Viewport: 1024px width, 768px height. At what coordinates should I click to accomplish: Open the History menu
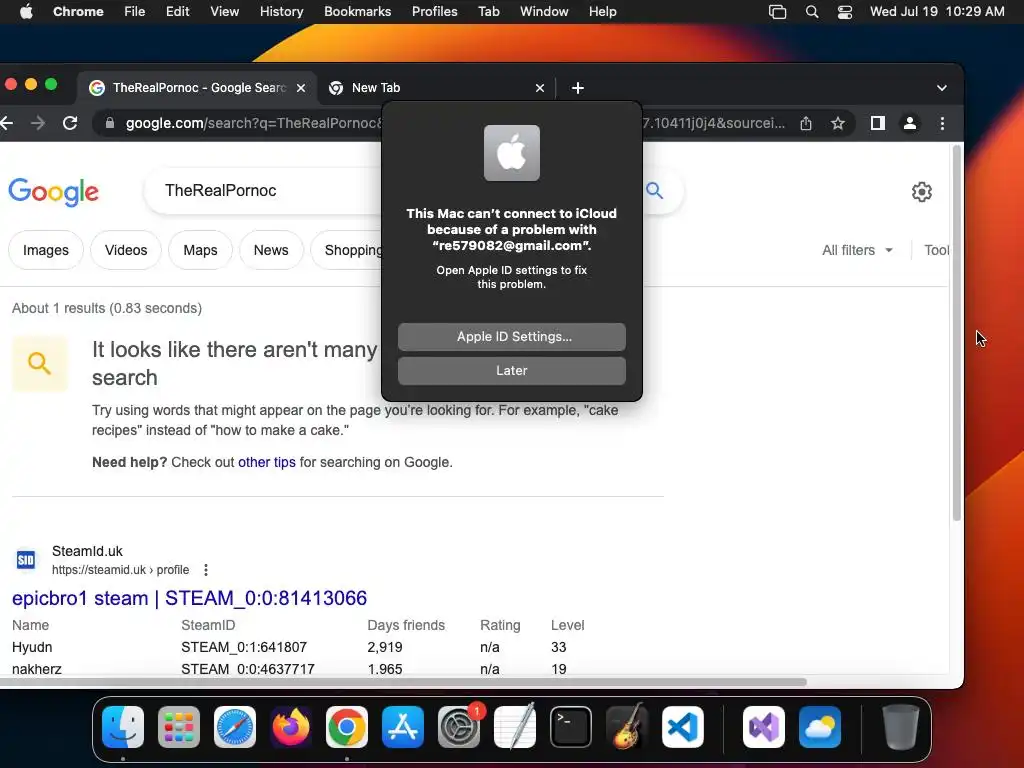281,12
